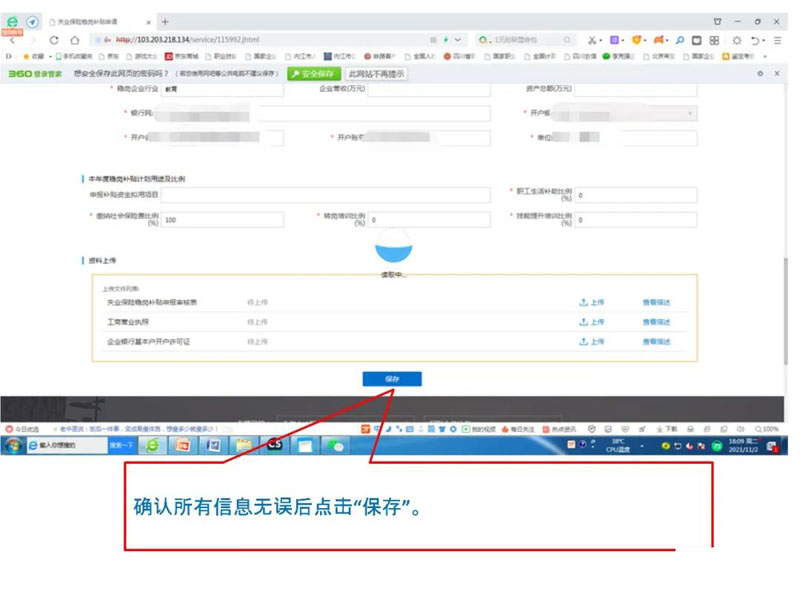
Task: Click the browser home icon
Action: point(74,40)
